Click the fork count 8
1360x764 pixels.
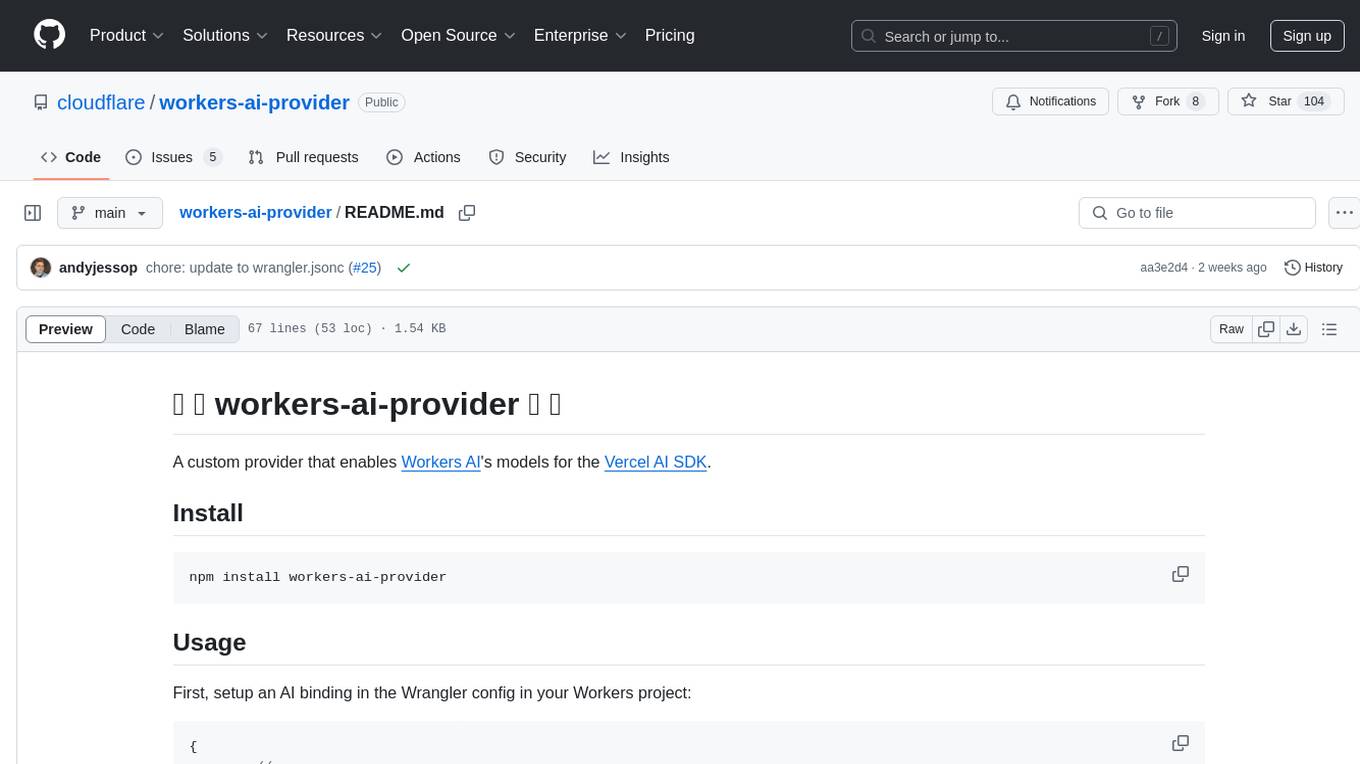click(1195, 102)
